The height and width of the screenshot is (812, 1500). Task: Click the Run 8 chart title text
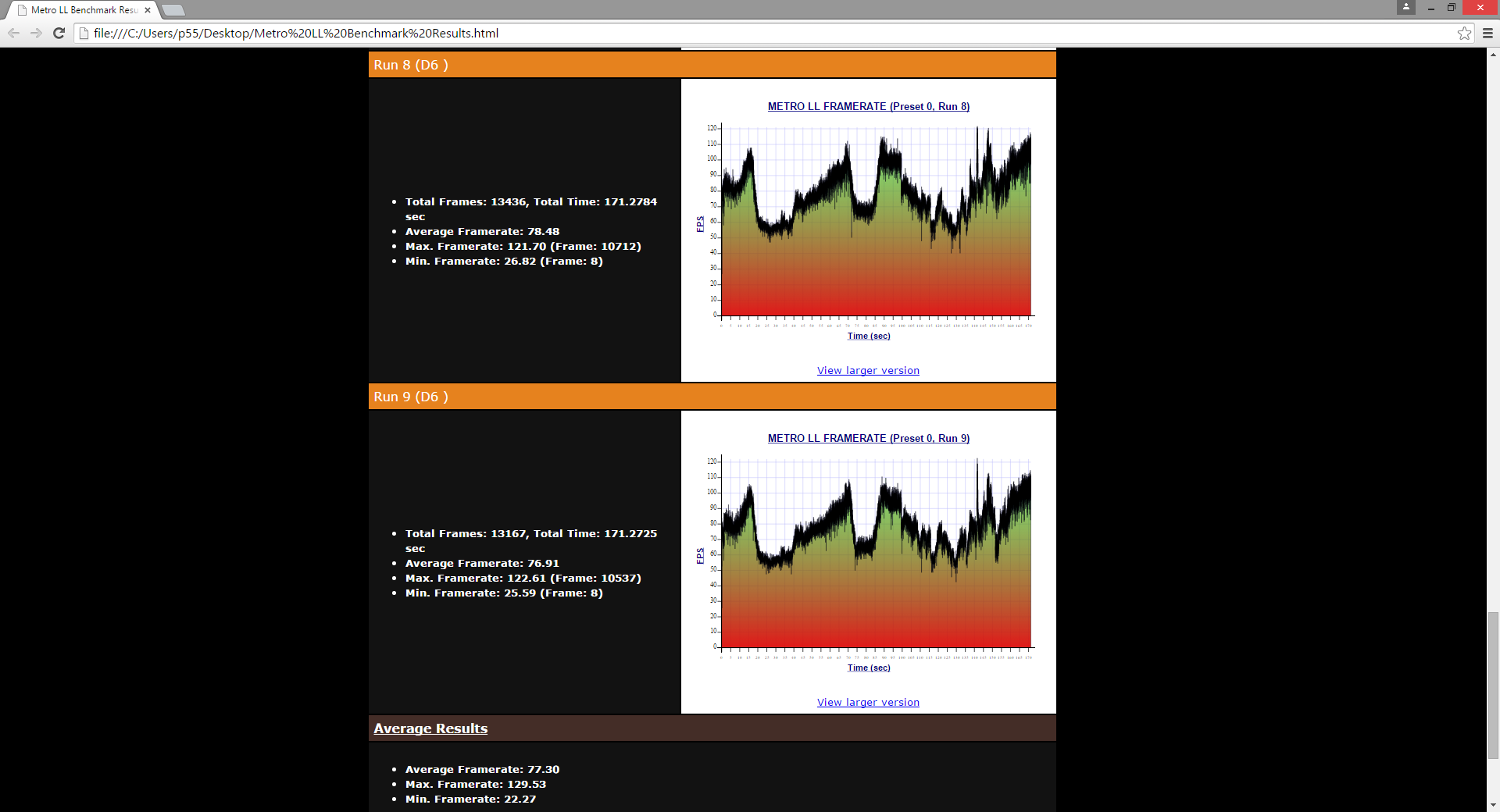click(x=869, y=107)
